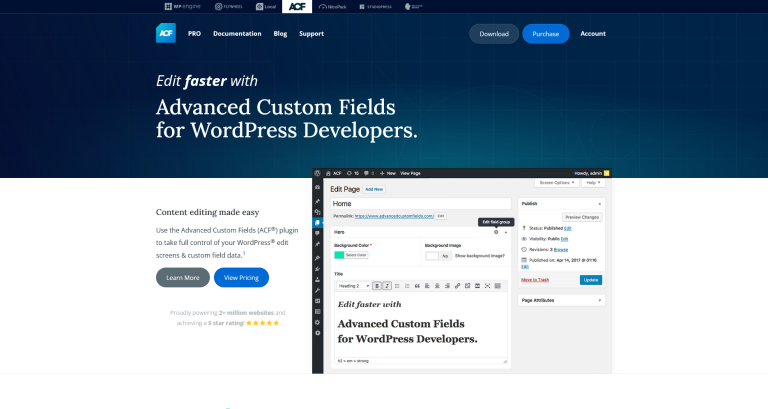Viewport: 768px width, 409px height.
Task: Click the WordPress logo in admin bar
Action: click(317, 173)
